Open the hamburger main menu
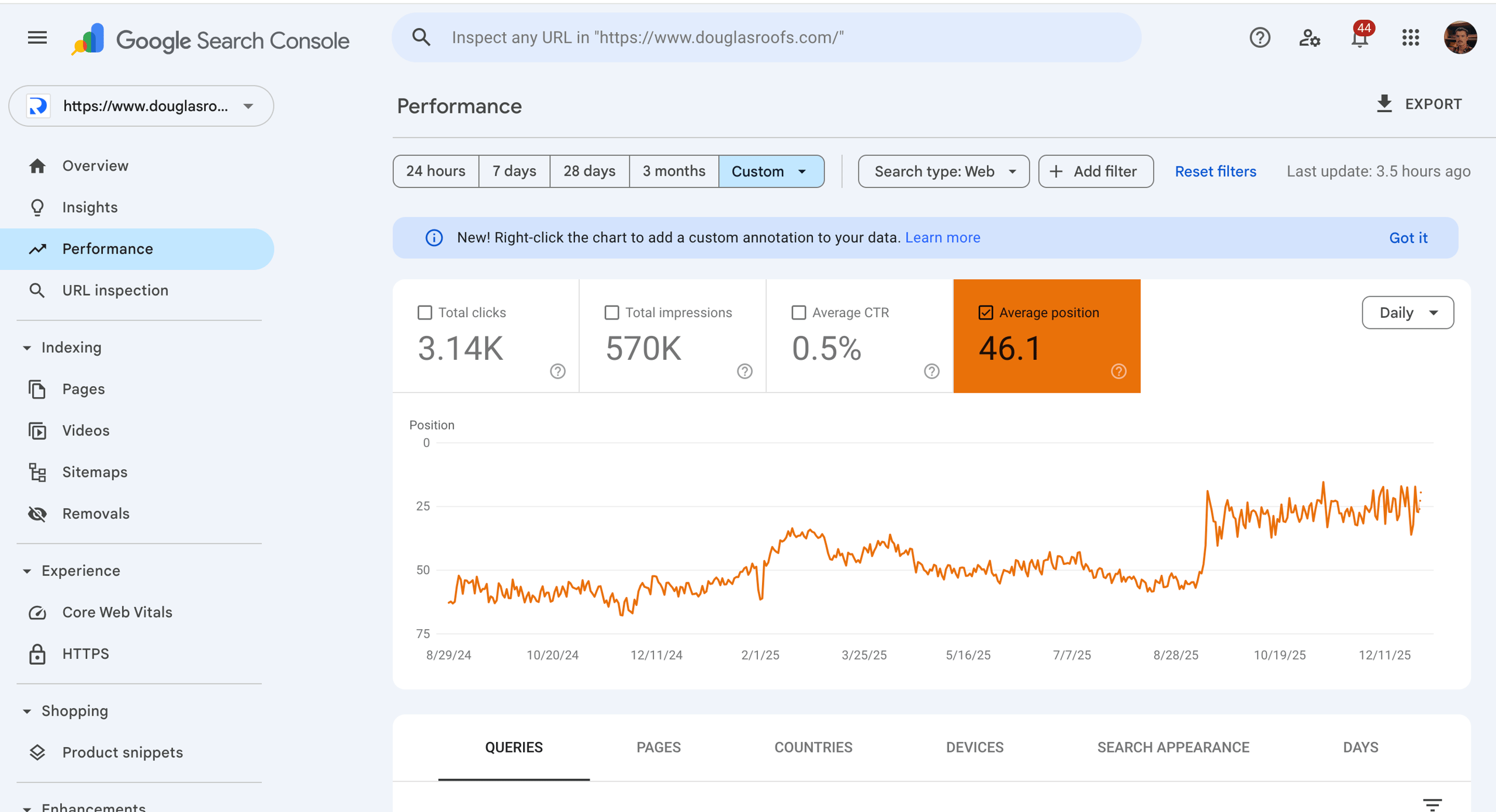Screen dimensions: 1496x812 pos(37,38)
